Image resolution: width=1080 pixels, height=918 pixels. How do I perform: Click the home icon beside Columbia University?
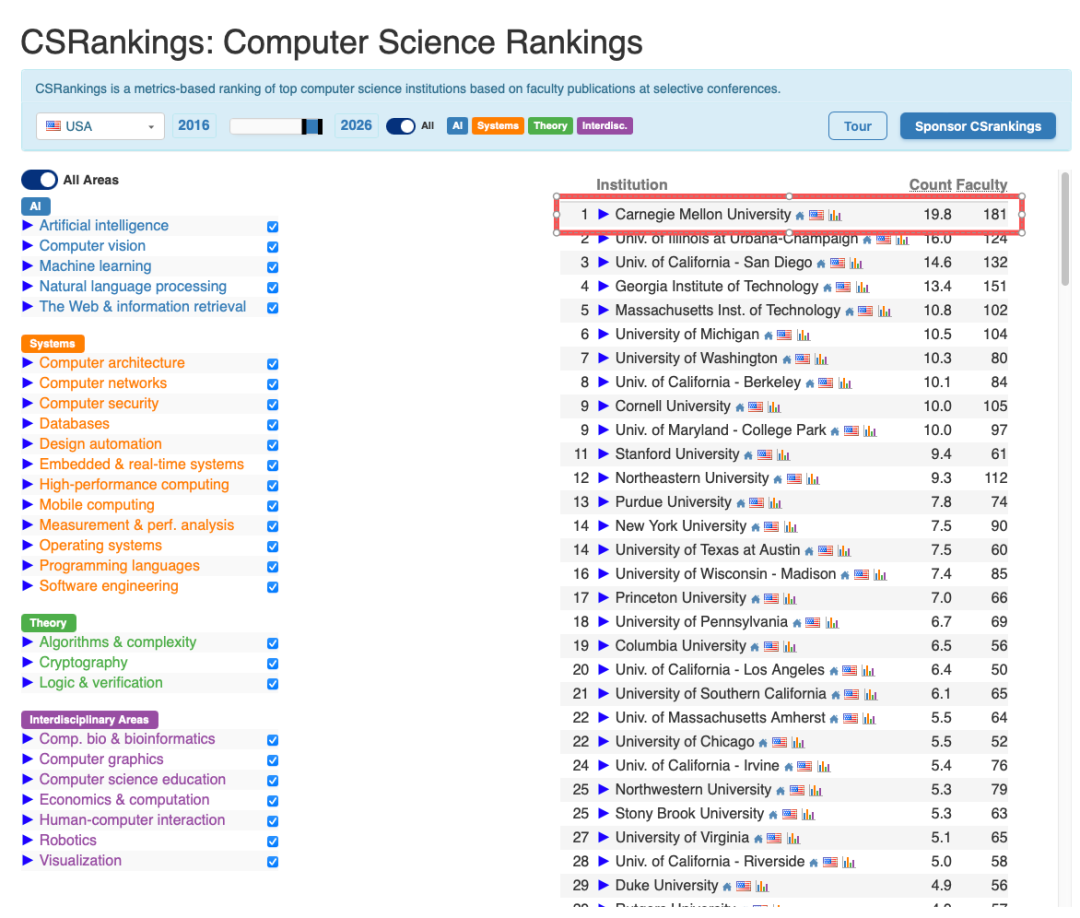755,647
